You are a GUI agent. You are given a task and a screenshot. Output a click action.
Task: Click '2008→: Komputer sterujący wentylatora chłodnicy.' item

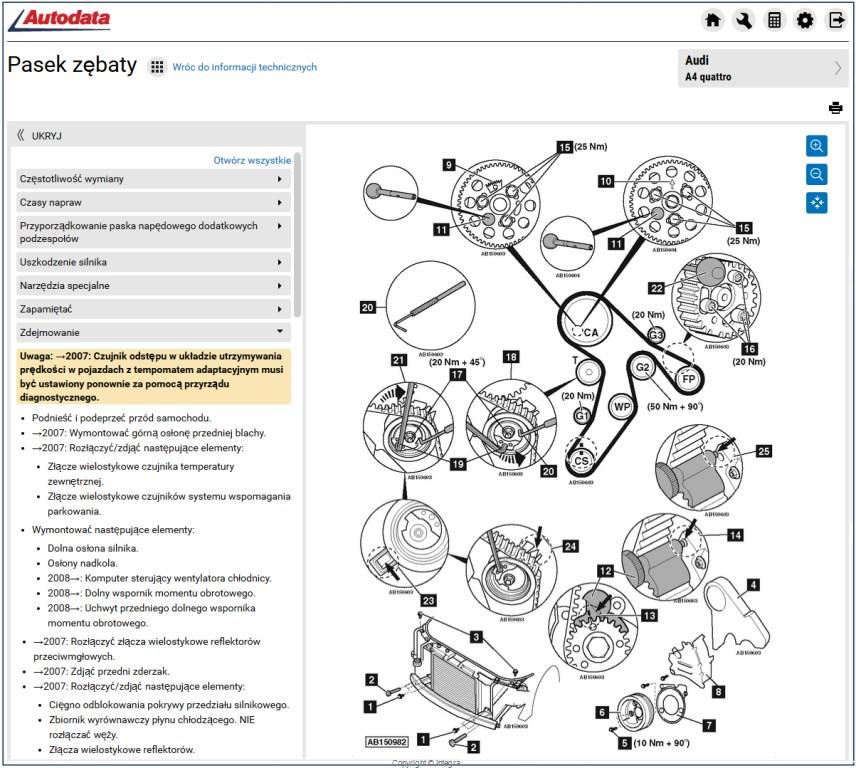[x=159, y=578]
